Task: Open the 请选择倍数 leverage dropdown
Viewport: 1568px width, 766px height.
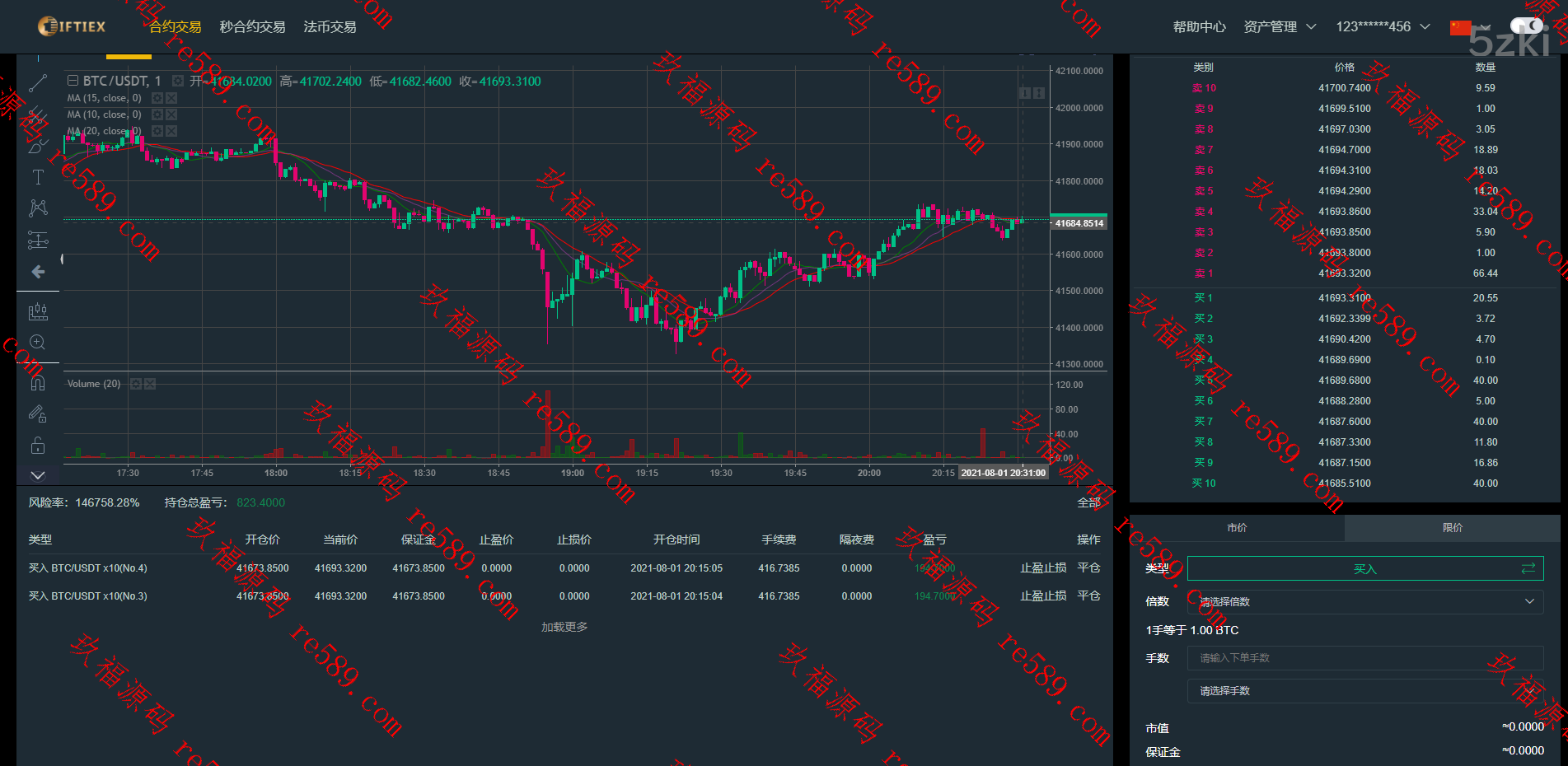Action: [1364, 601]
